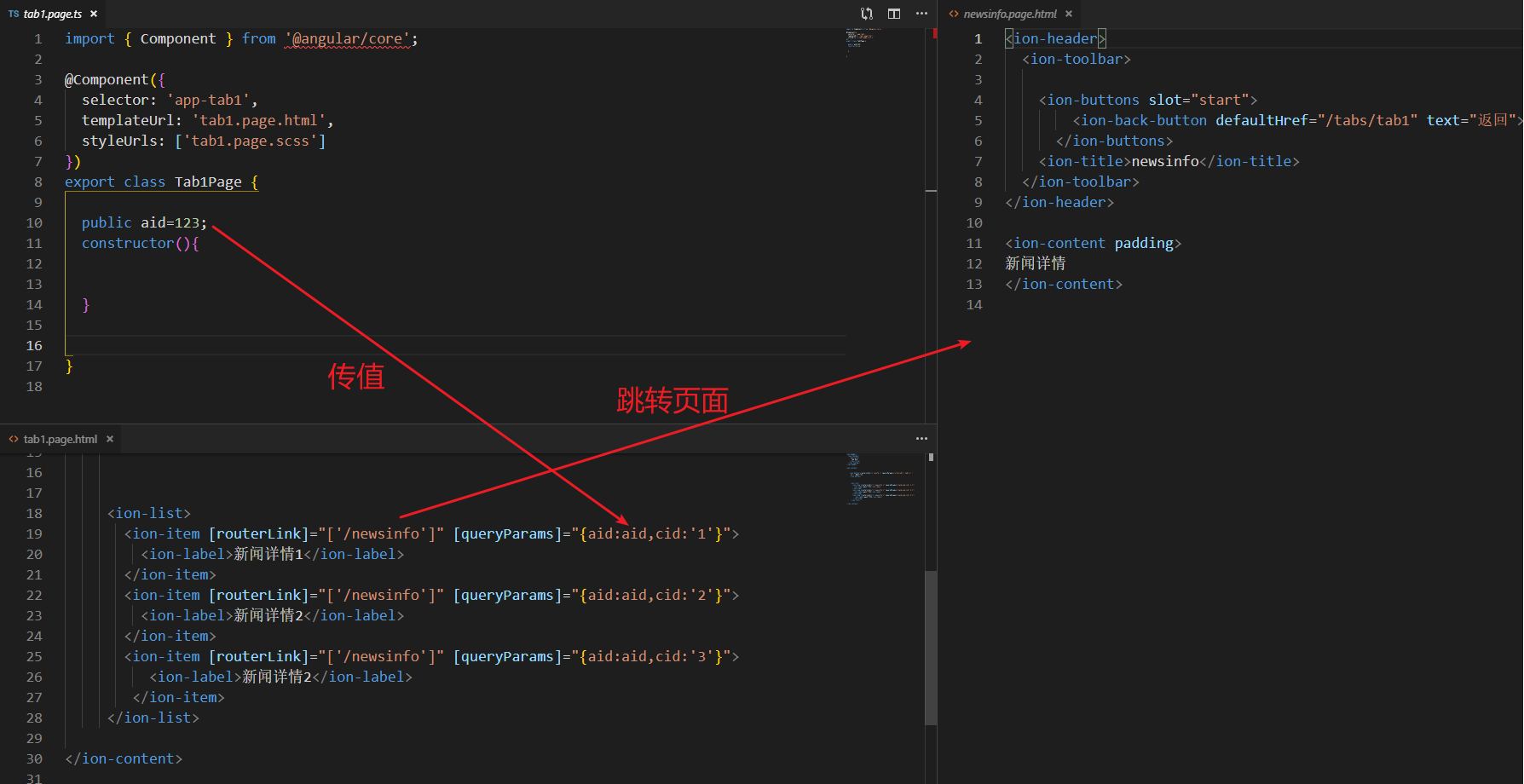Screen dimensions: 1524x784
Task: Open more actions menu for tab1.page.ts group
Action: [x=921, y=14]
